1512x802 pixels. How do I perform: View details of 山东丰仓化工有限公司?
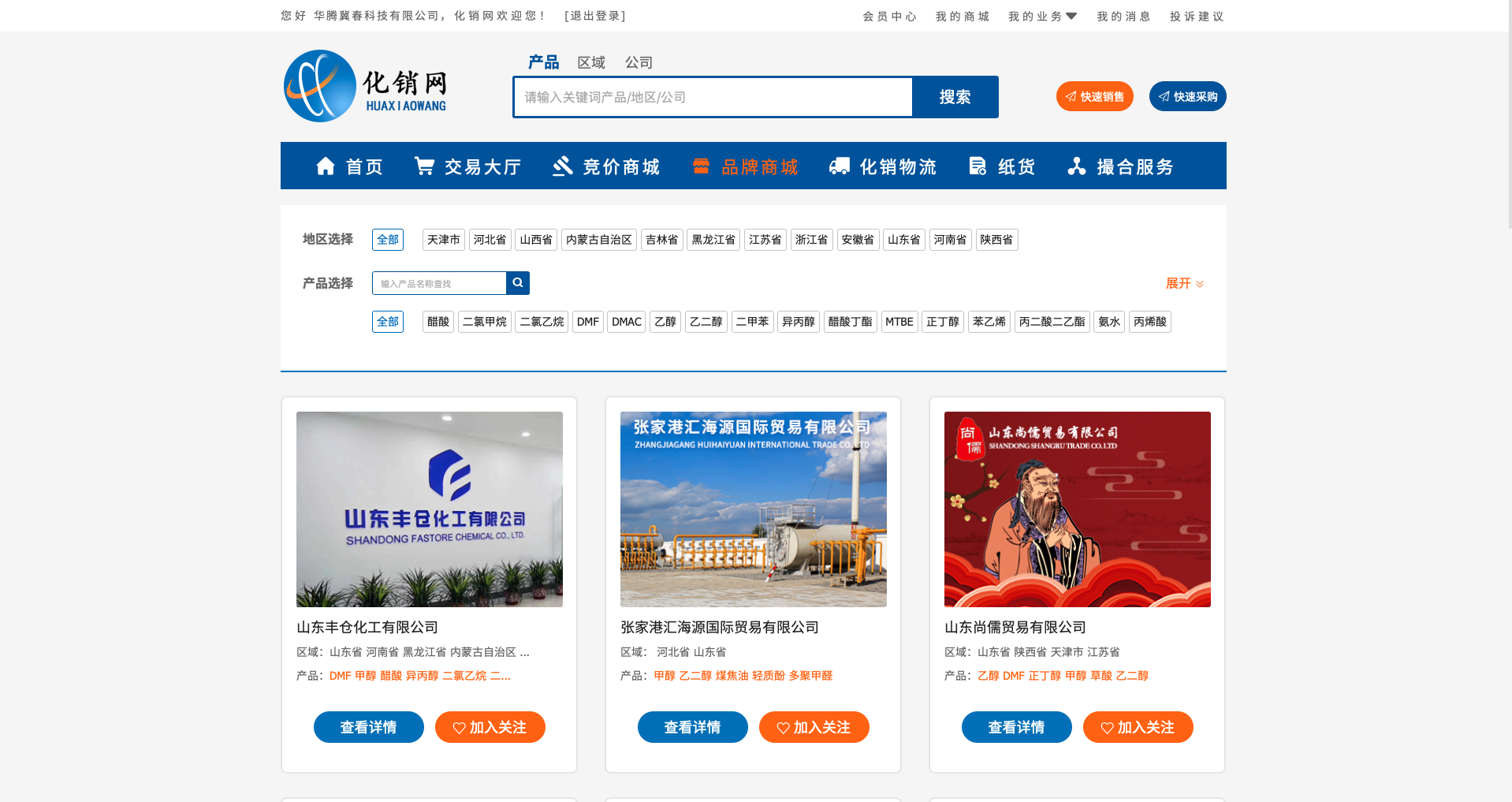coord(369,727)
